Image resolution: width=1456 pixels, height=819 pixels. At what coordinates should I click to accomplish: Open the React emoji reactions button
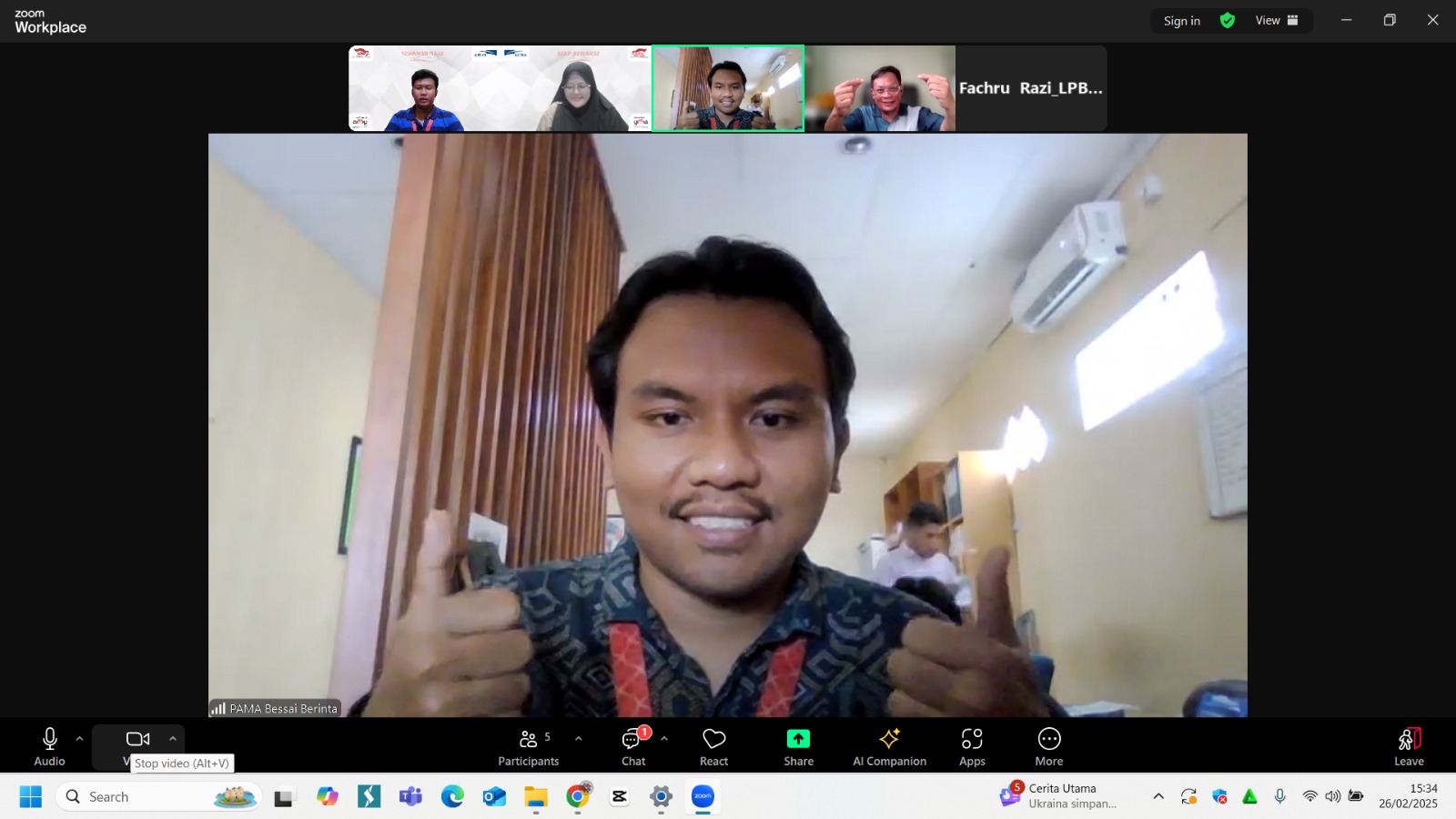pyautogui.click(x=713, y=746)
